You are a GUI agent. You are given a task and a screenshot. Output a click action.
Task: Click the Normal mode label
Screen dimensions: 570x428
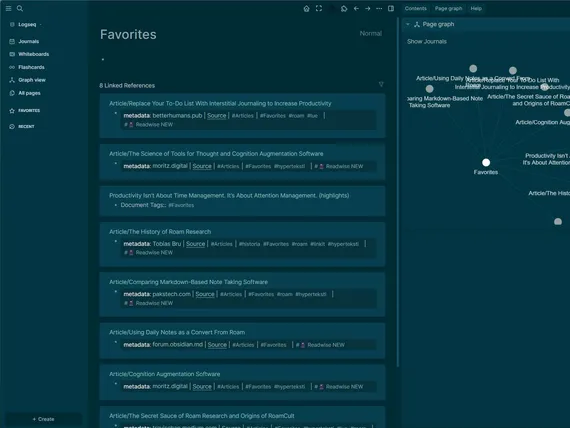coord(371,33)
